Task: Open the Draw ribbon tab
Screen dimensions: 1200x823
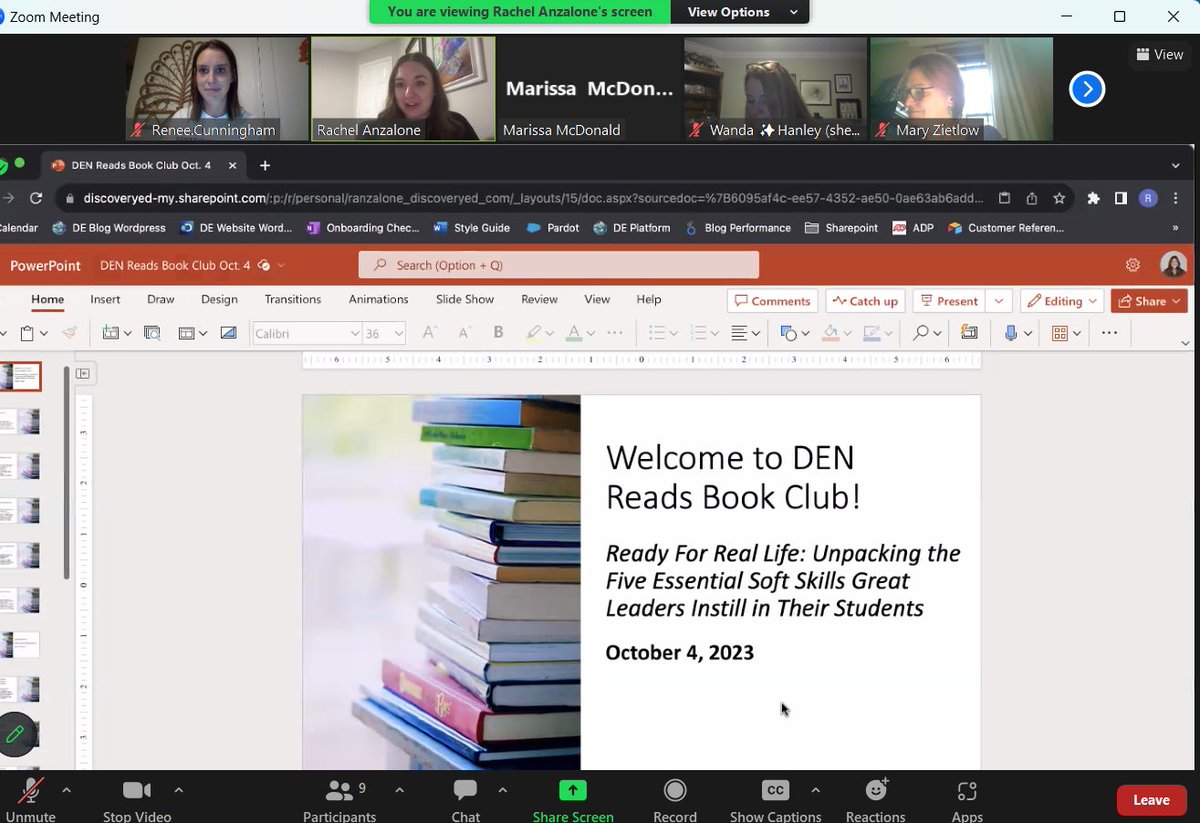Action: [x=160, y=299]
